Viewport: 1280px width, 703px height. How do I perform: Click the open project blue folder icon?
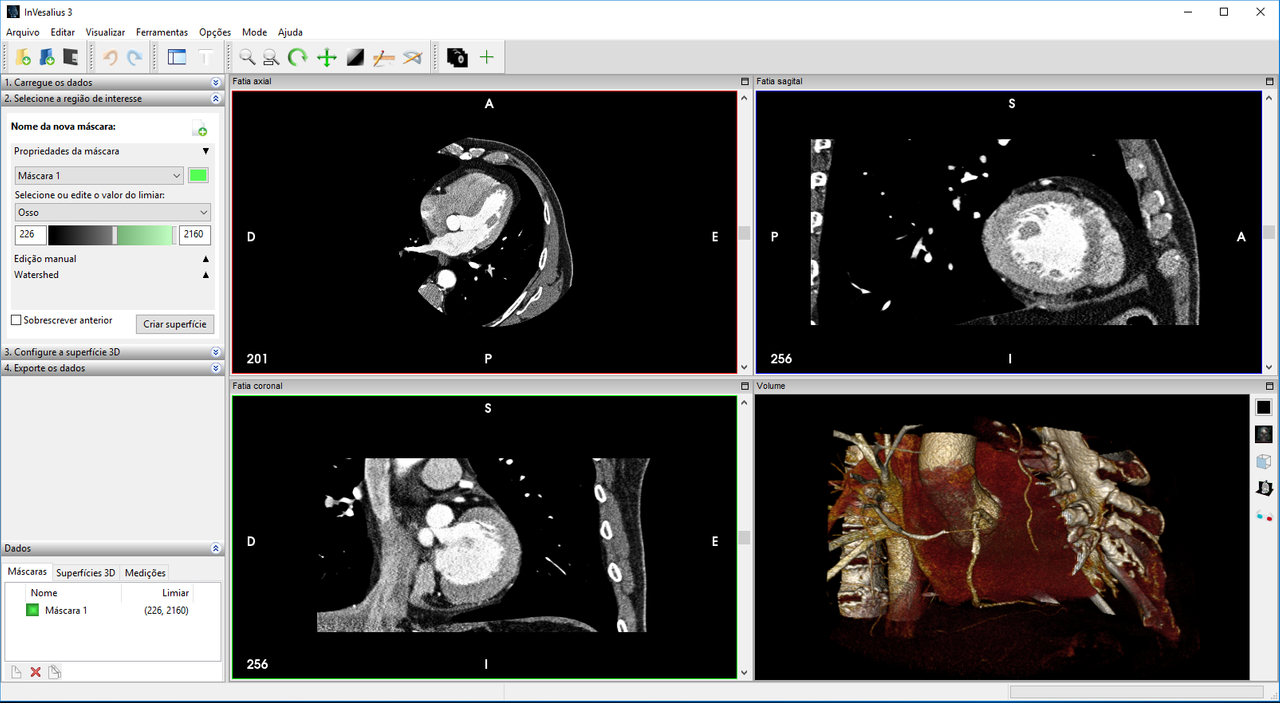(47, 57)
